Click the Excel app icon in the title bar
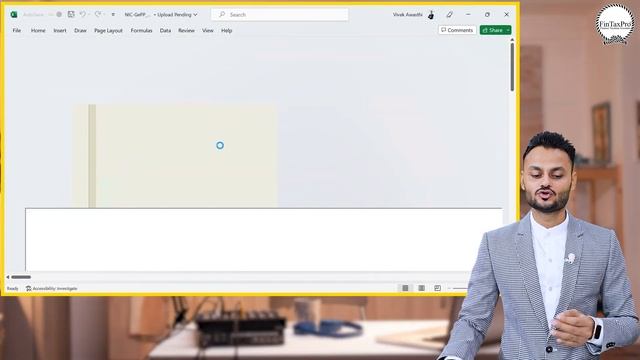The height and width of the screenshot is (360, 640). pyautogui.click(x=14, y=14)
